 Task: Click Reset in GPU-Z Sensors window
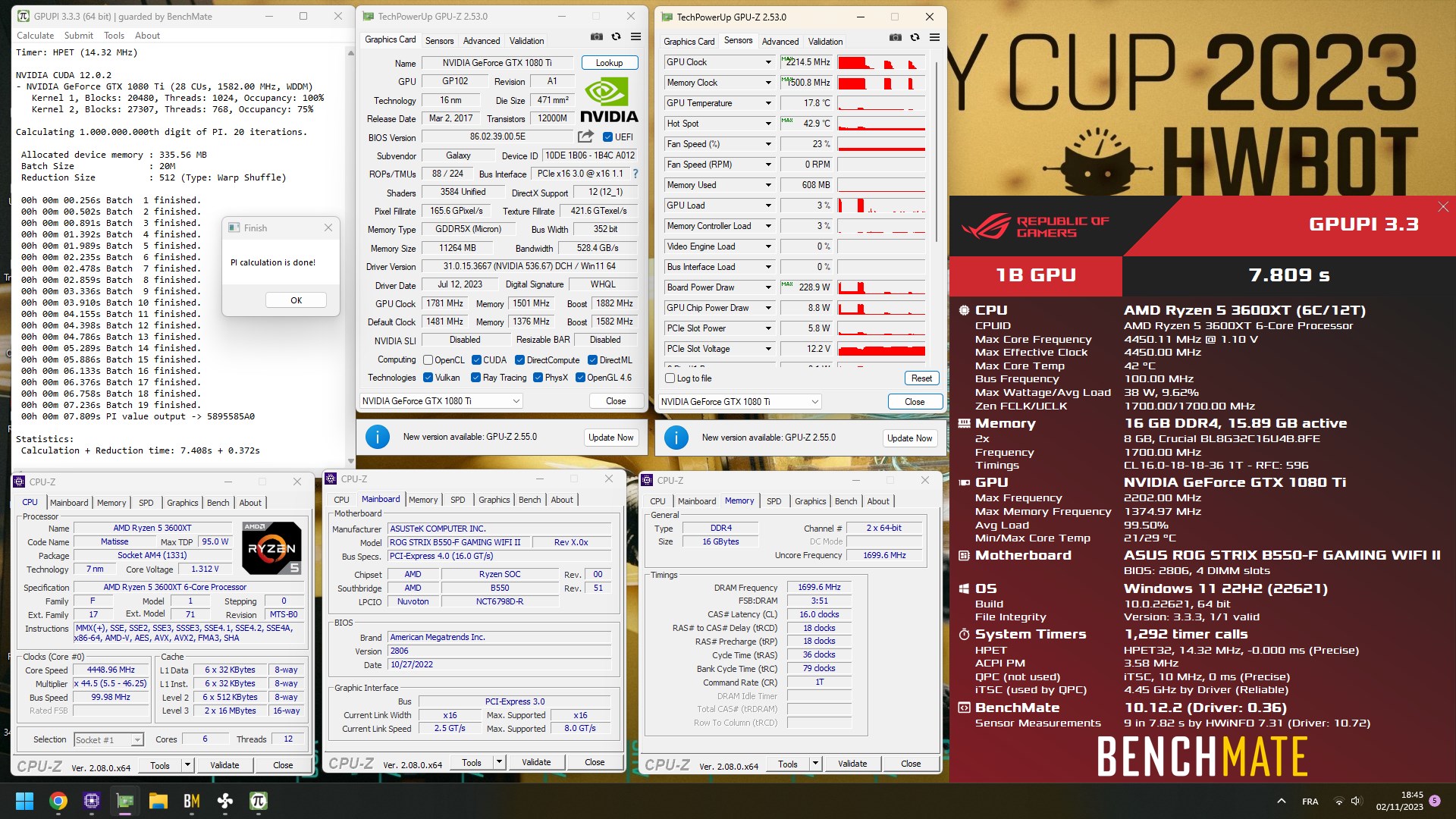[x=921, y=378]
